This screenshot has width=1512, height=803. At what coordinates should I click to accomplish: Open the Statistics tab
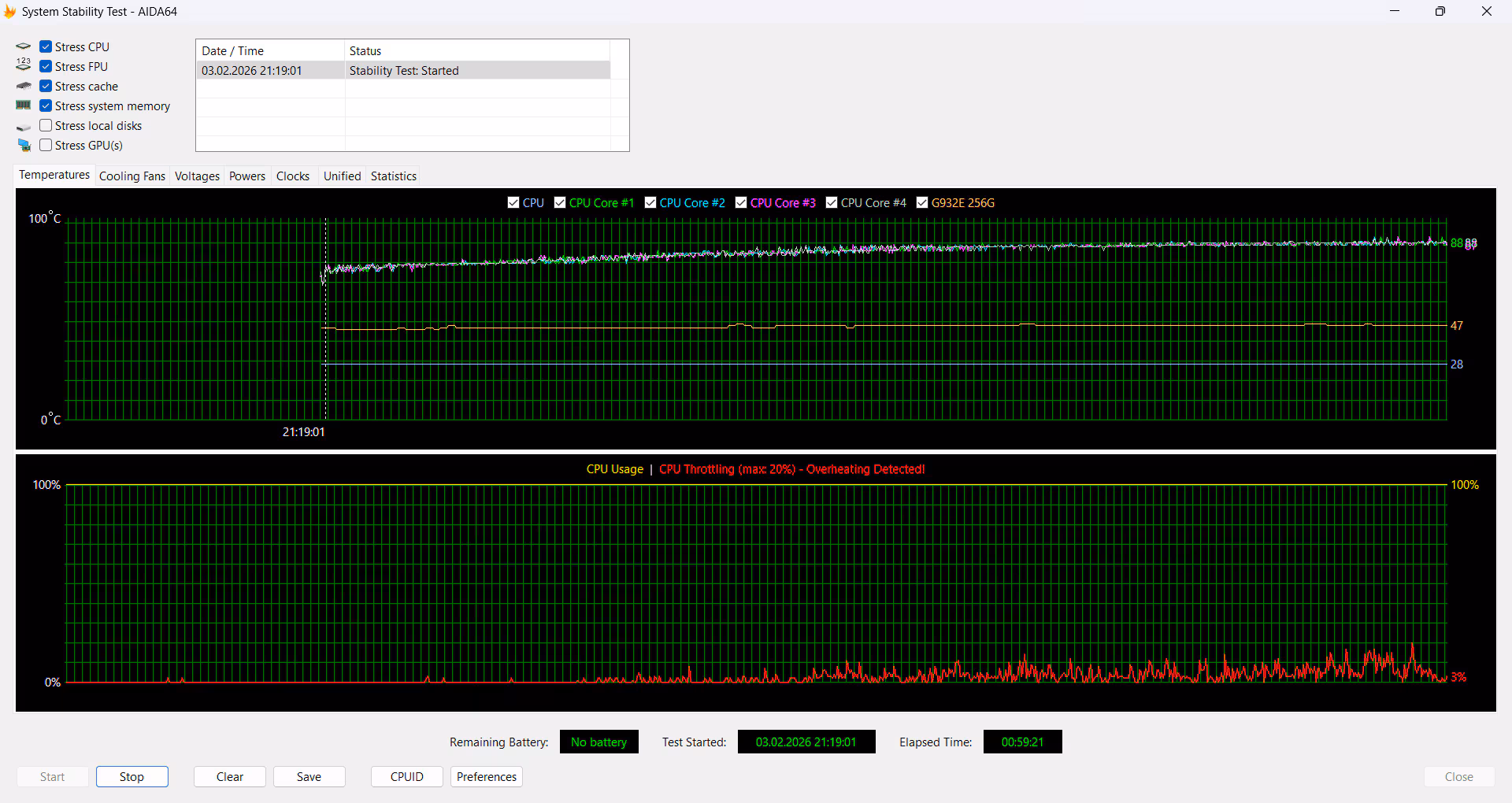pos(393,176)
